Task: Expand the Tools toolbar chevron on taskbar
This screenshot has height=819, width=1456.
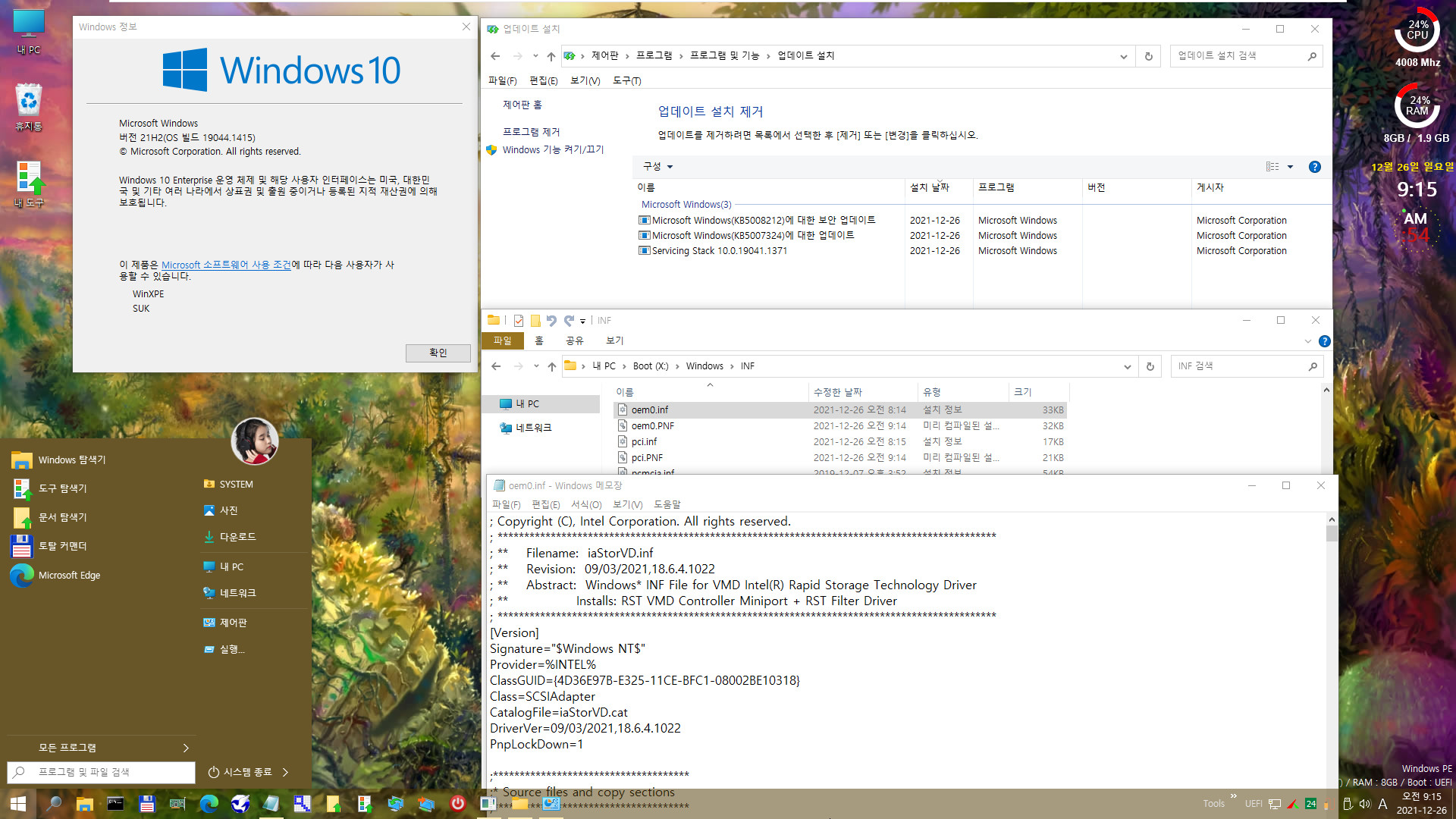Action: (x=1234, y=796)
